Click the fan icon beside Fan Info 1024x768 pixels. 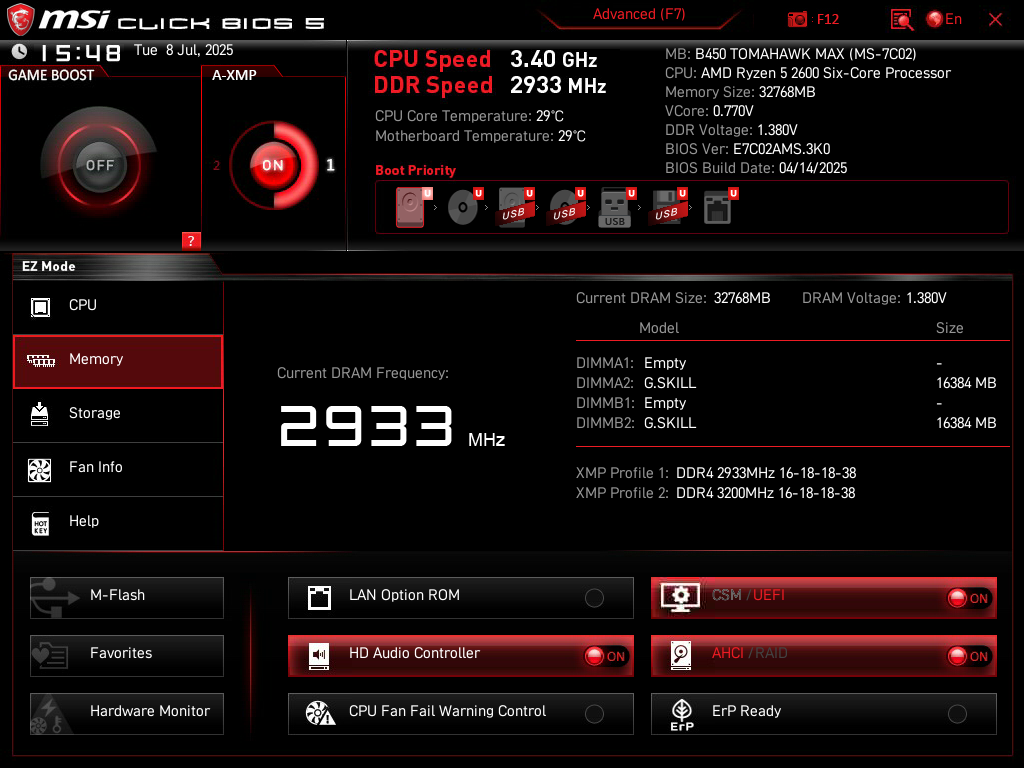[40, 470]
